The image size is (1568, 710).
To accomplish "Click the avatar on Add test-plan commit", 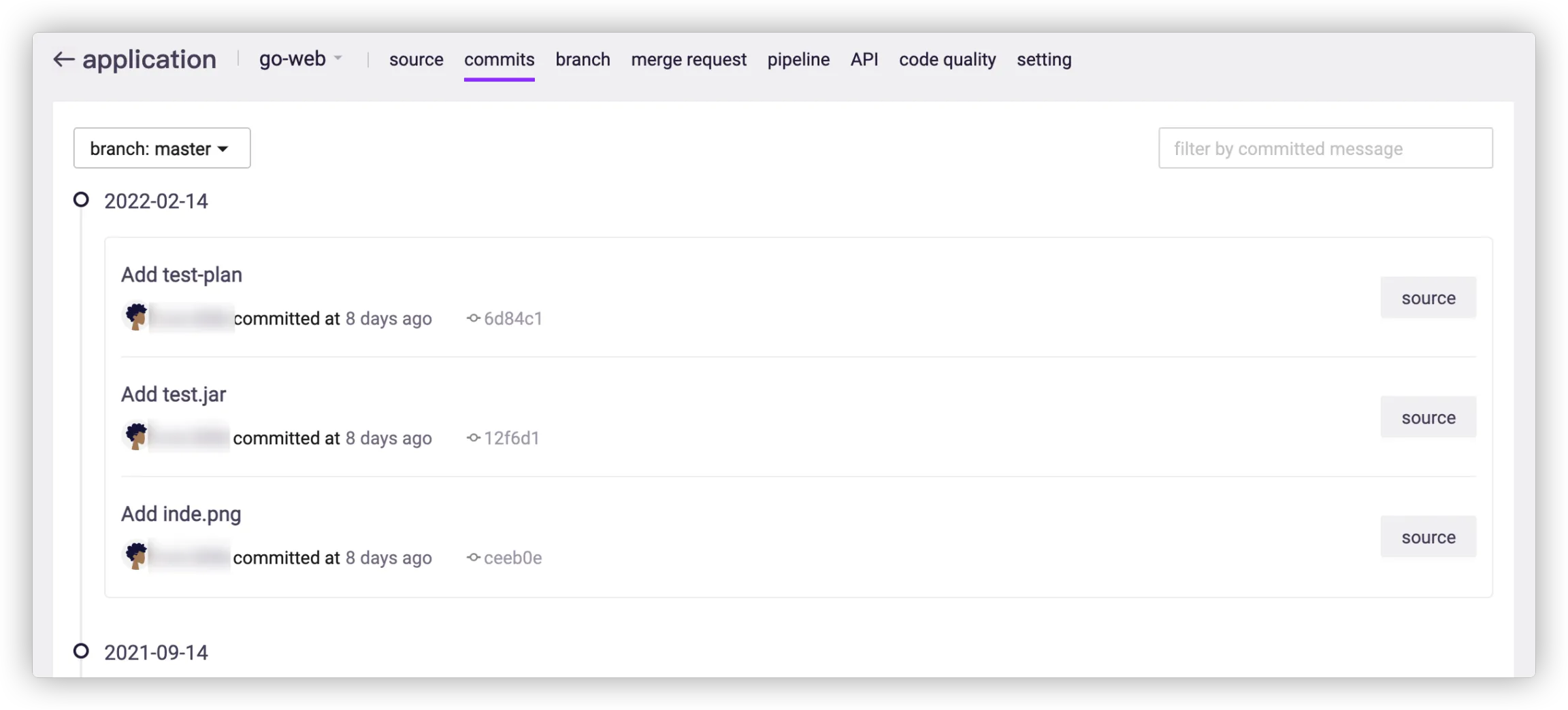I will click(136, 317).
